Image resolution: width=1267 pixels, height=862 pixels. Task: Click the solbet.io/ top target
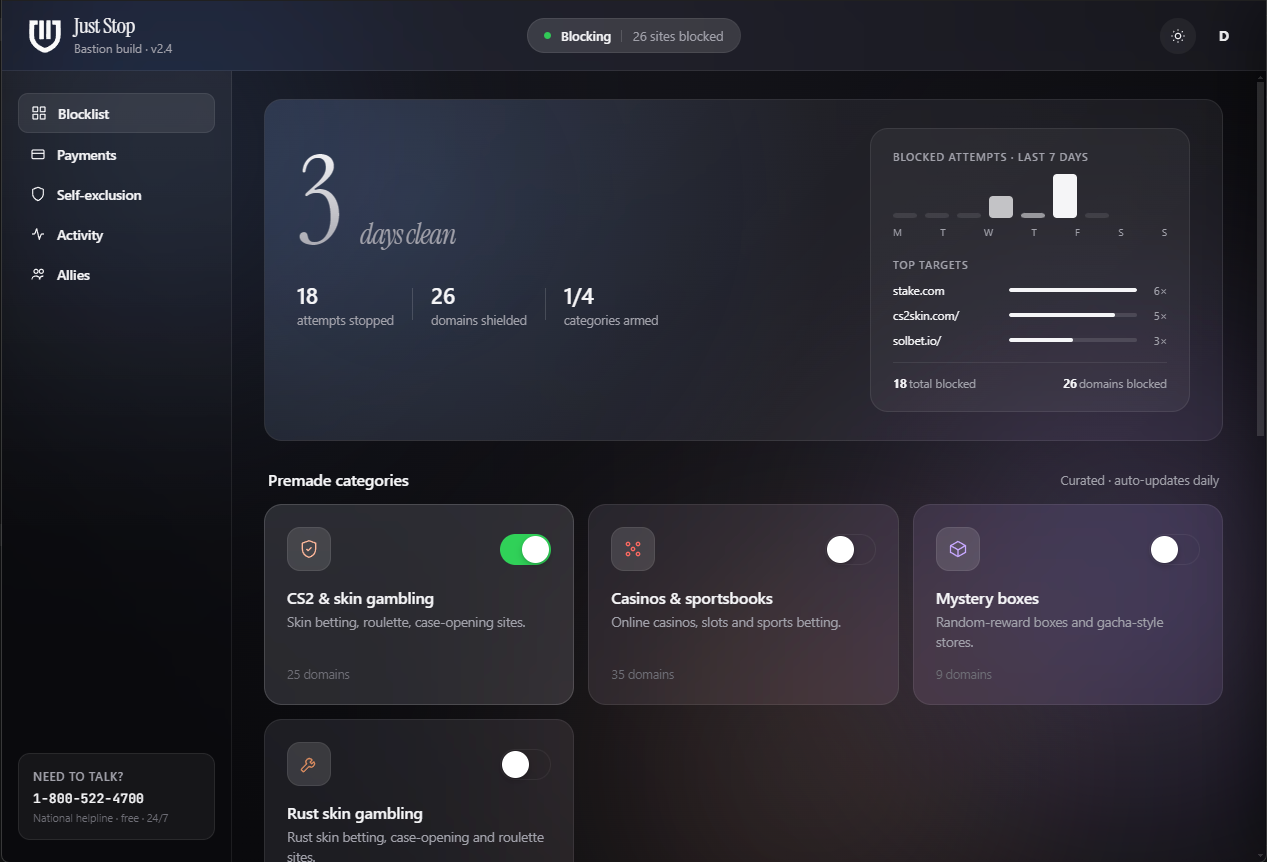click(x=917, y=341)
